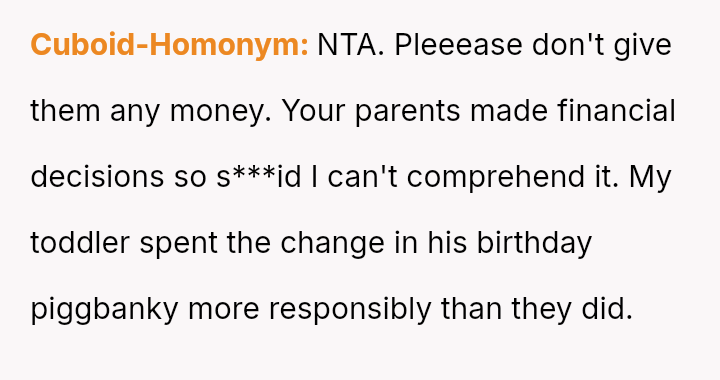Click the word "made" in the second line
Image resolution: width=720 pixels, height=380 pixels.
point(509,111)
